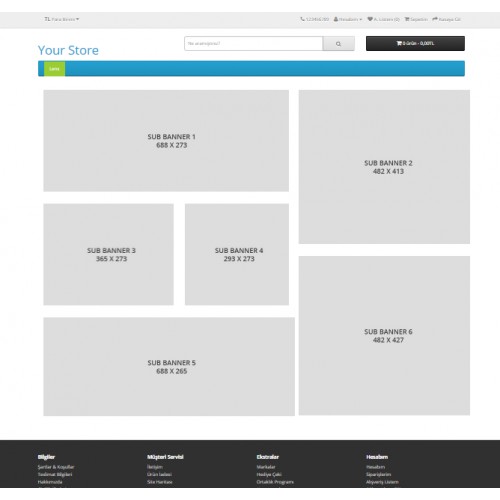Image resolution: width=500 pixels, height=500 pixels.
Task: Open Sub Banner 2 image
Action: pyautogui.click(x=384, y=167)
